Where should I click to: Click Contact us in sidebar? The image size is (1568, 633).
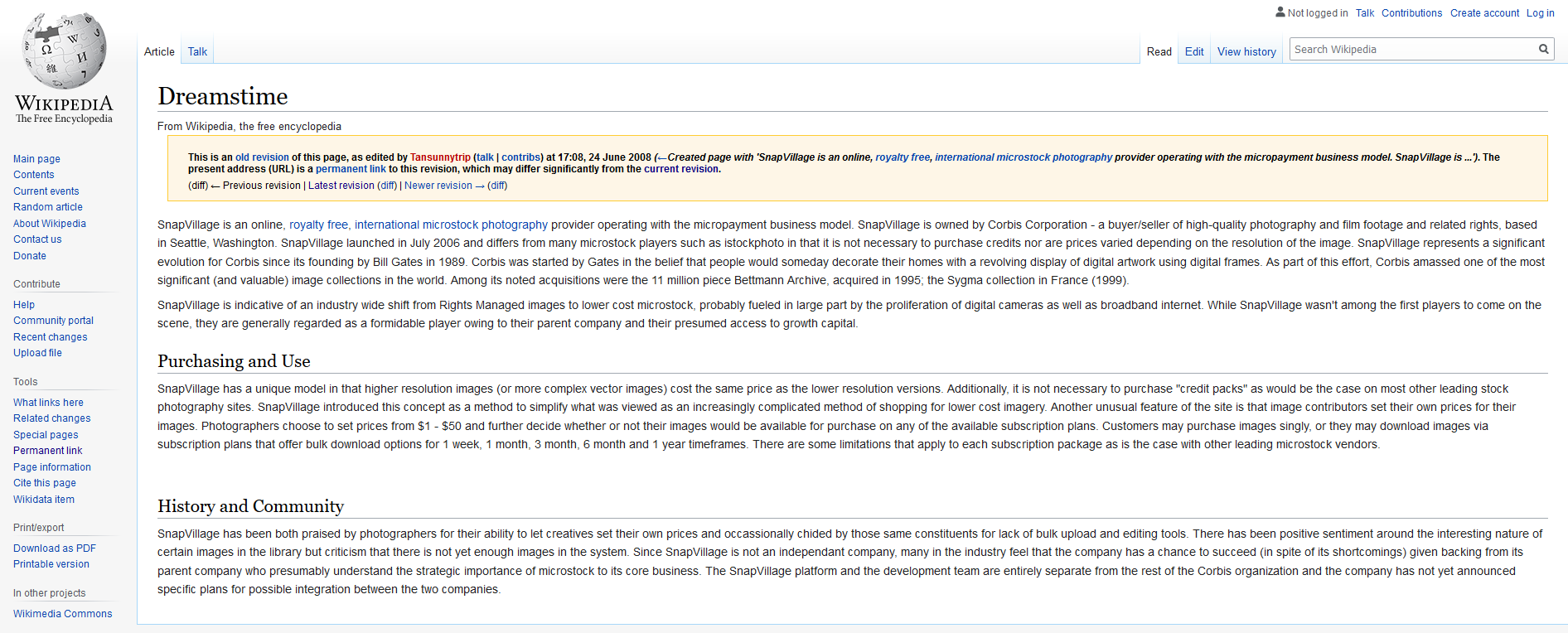pyautogui.click(x=37, y=239)
